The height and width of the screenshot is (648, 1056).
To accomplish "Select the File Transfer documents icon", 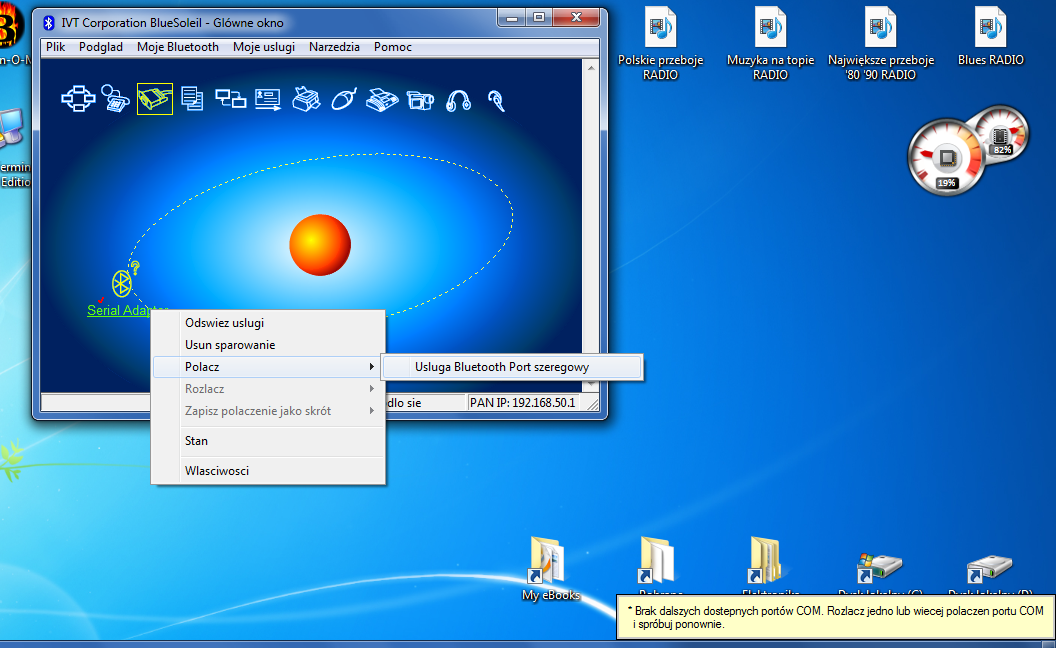I will pyautogui.click(x=192, y=99).
